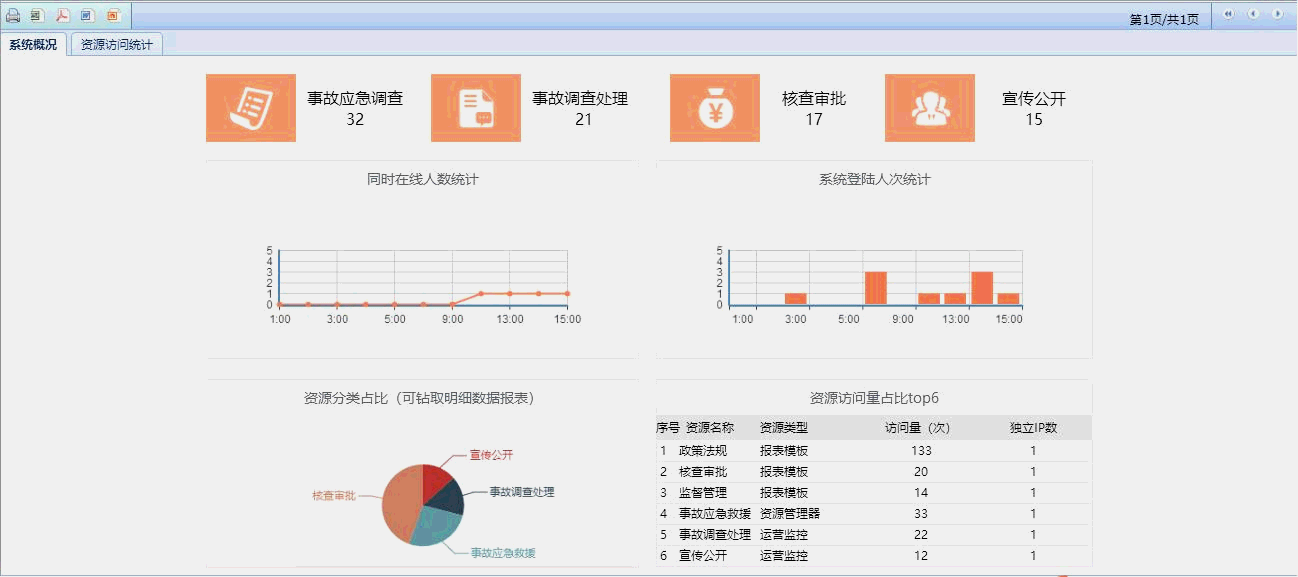Click the 资源名称 column header
The height and width of the screenshot is (577, 1298).
click(710, 428)
